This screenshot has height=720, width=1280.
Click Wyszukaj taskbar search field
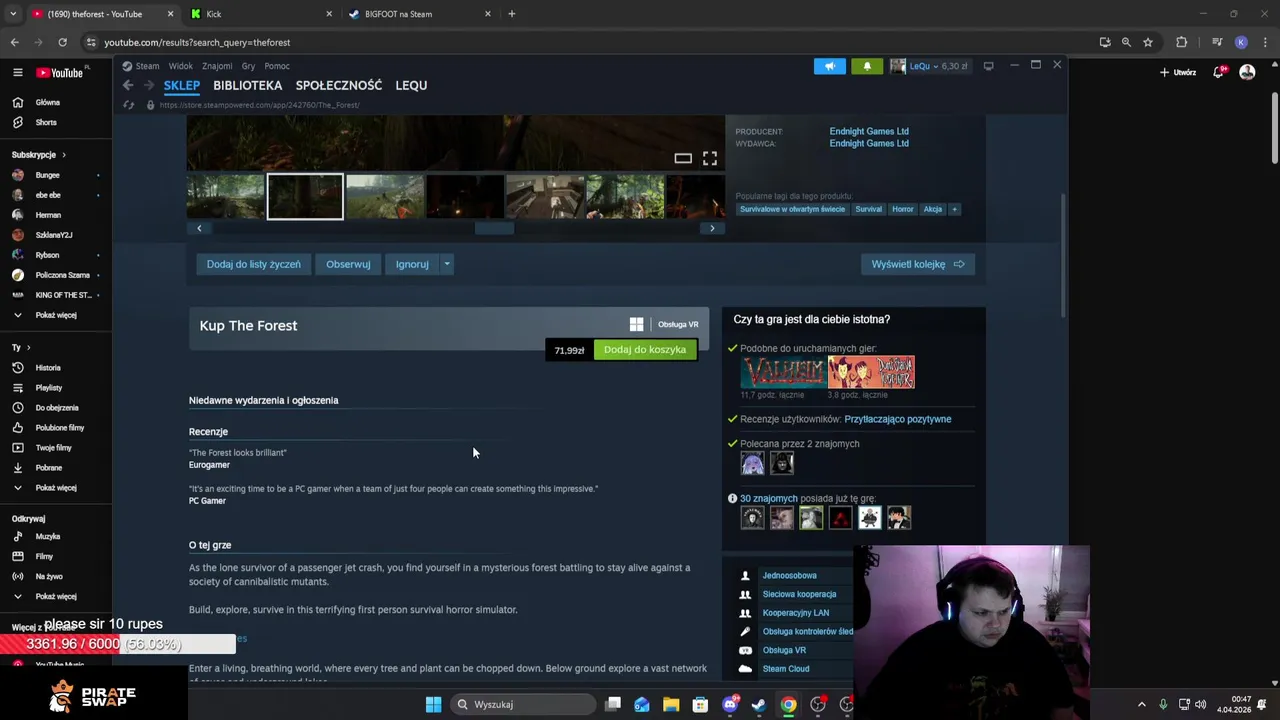pos(521,704)
